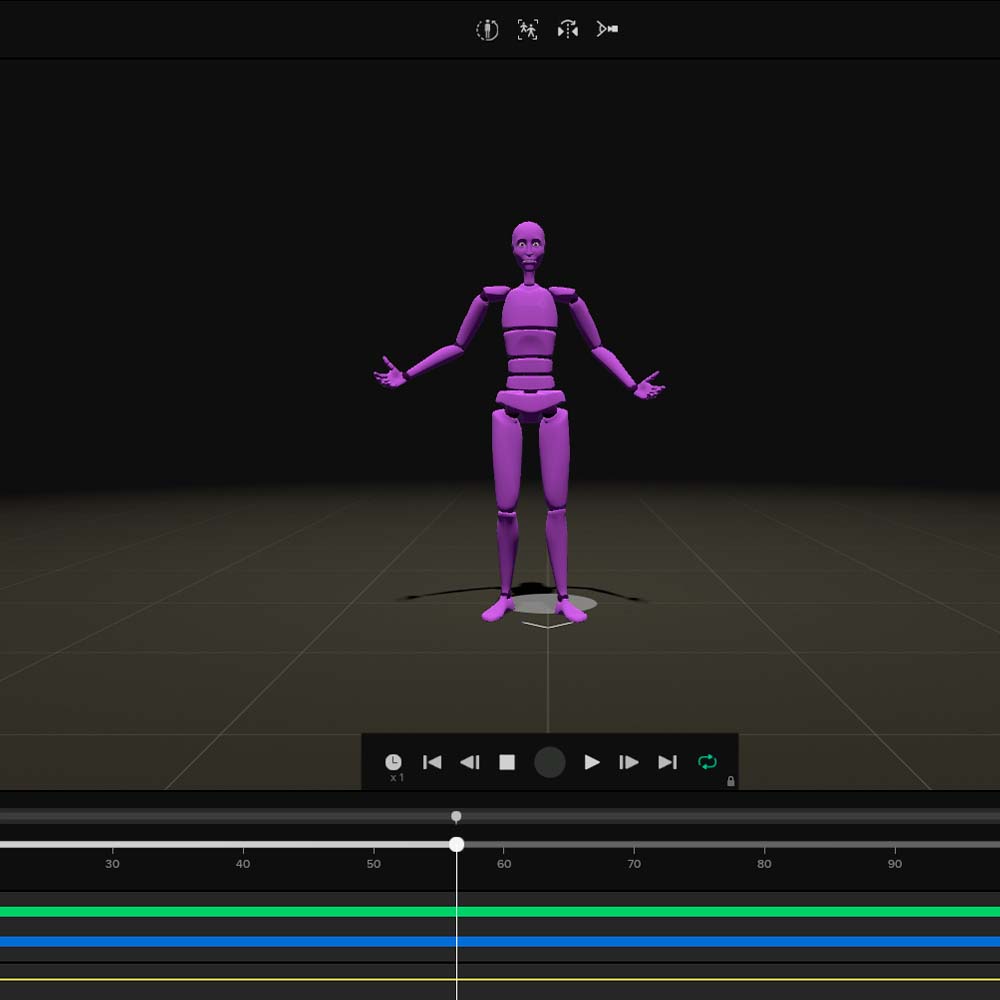Step back one frame
Screen dimensions: 1000x1000
(471, 762)
